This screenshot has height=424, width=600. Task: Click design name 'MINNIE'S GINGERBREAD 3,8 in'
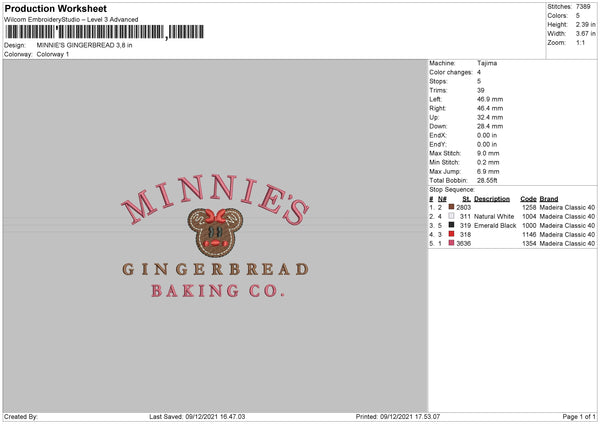84,45
